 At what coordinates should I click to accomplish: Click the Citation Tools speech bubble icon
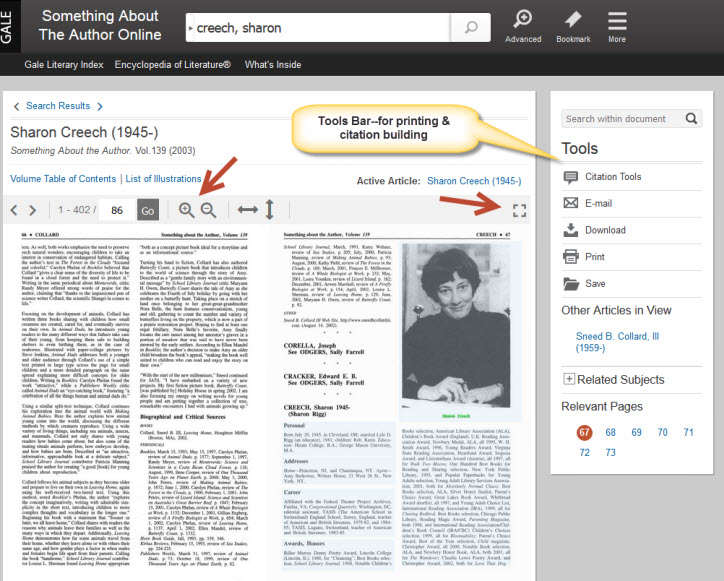point(571,177)
